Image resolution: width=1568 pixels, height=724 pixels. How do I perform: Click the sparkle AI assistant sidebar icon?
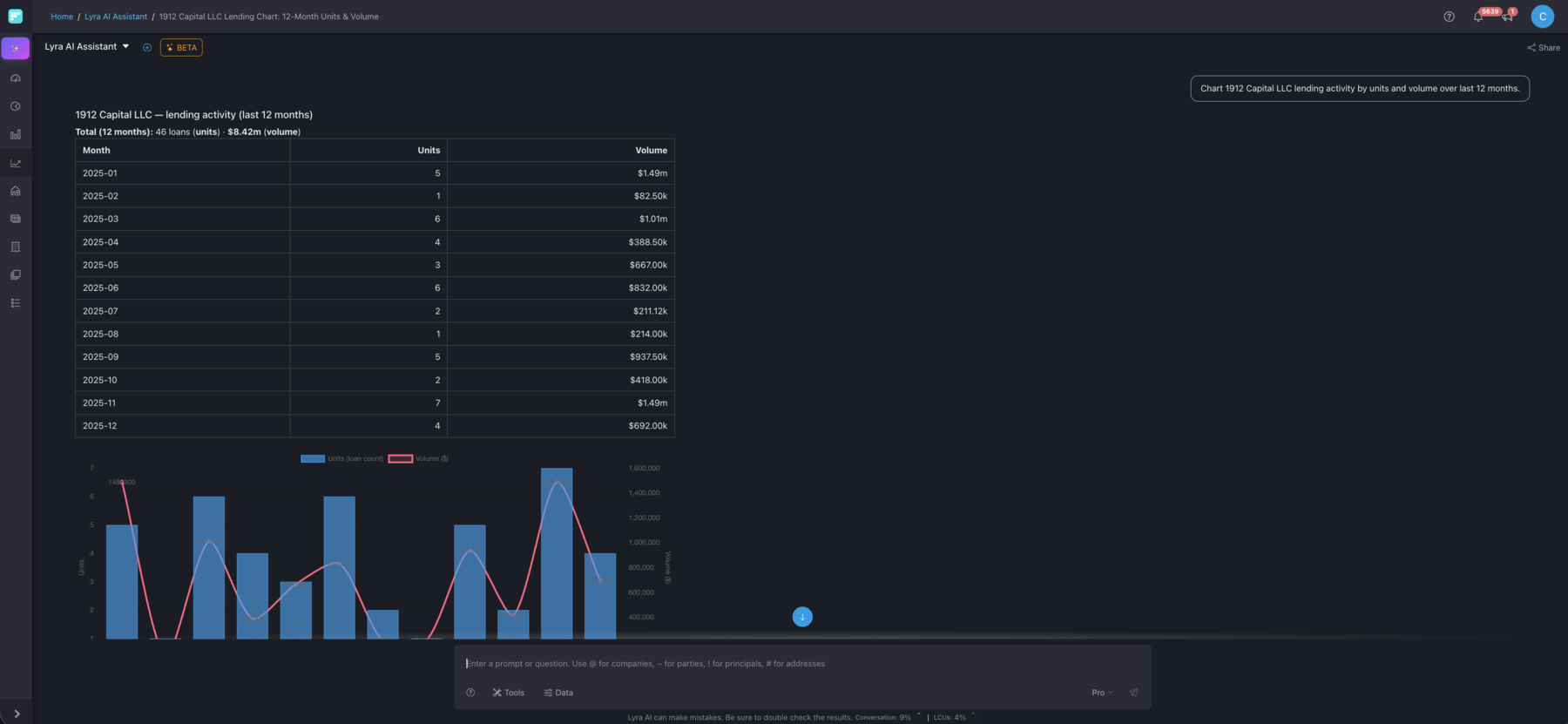click(x=16, y=48)
